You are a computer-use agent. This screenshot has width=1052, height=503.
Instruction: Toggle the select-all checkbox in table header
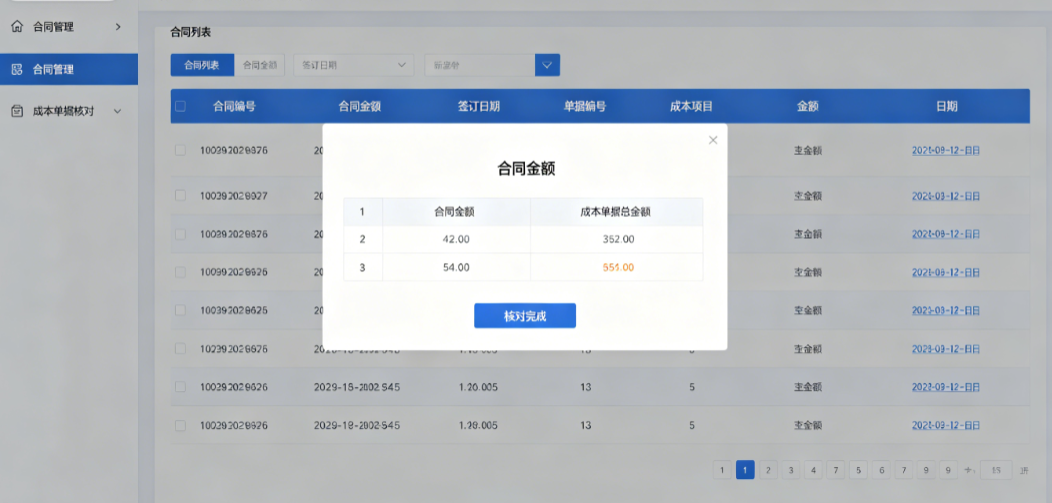click(180, 106)
